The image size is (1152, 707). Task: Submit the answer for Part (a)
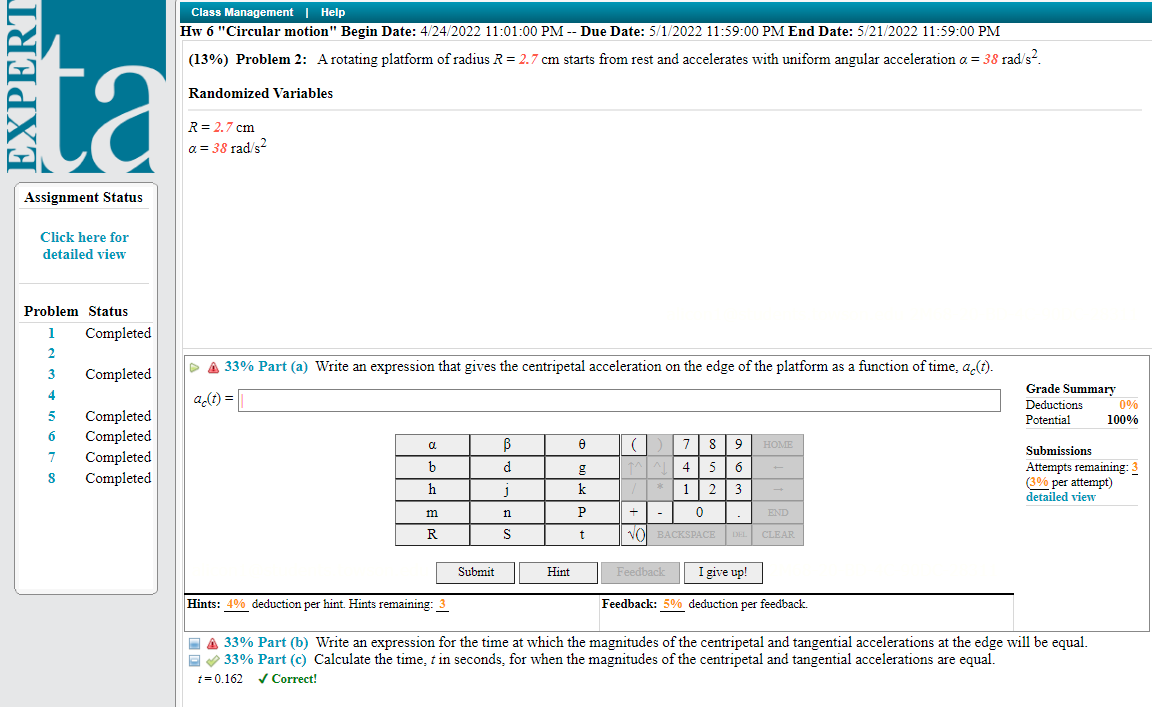[x=475, y=572]
